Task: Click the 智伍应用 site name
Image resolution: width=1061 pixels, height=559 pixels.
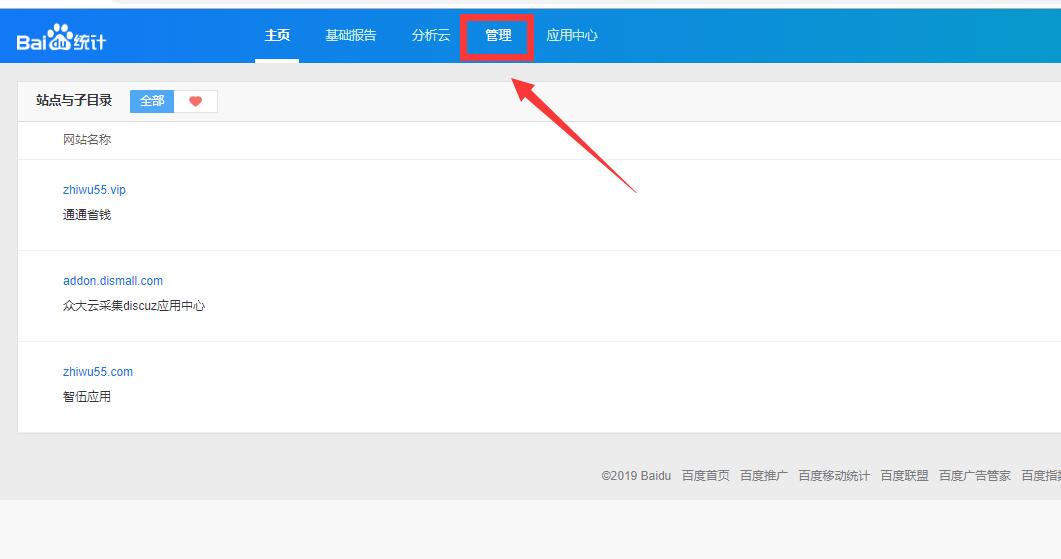Action: pyautogui.click(x=87, y=397)
